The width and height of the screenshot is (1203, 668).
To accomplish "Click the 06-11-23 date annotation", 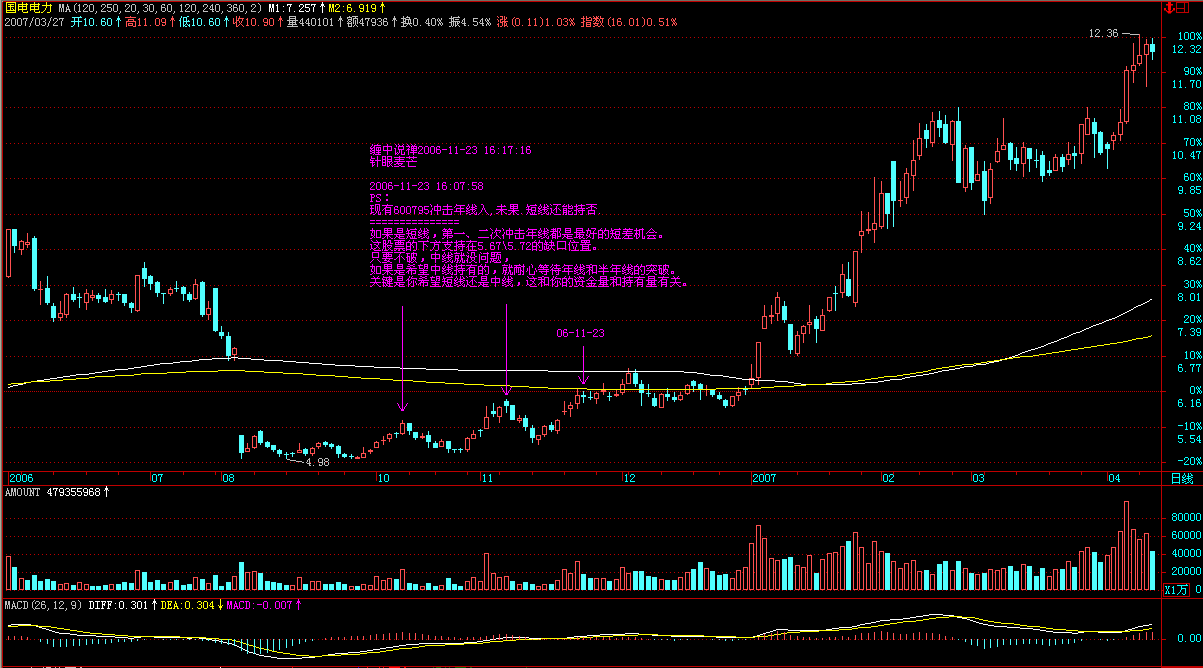I will pyautogui.click(x=581, y=333).
